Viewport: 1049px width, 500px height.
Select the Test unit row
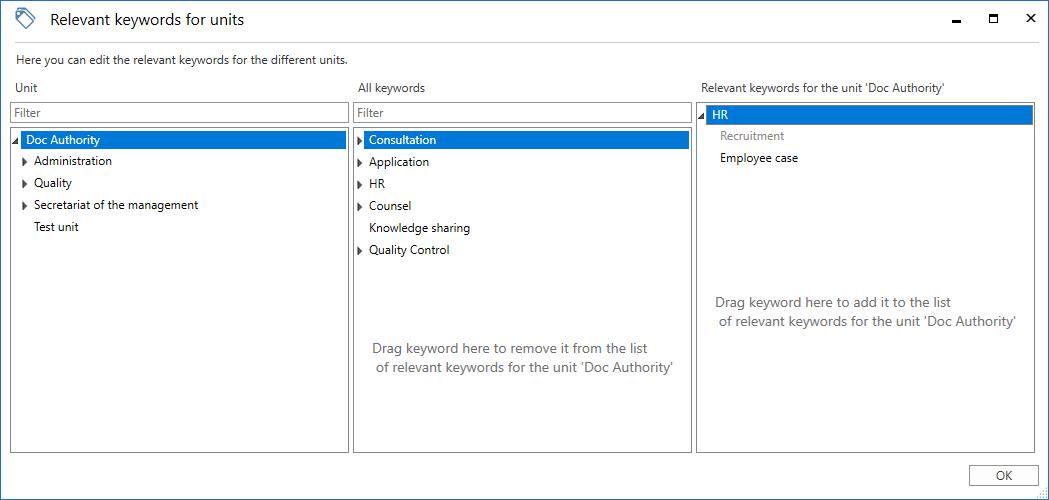click(56, 227)
